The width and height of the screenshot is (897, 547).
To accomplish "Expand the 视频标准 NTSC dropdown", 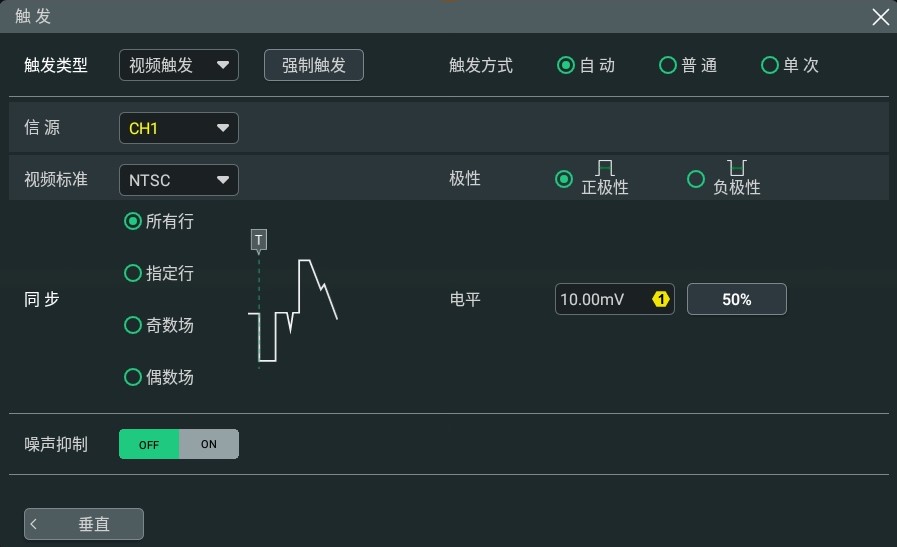I will (x=178, y=180).
